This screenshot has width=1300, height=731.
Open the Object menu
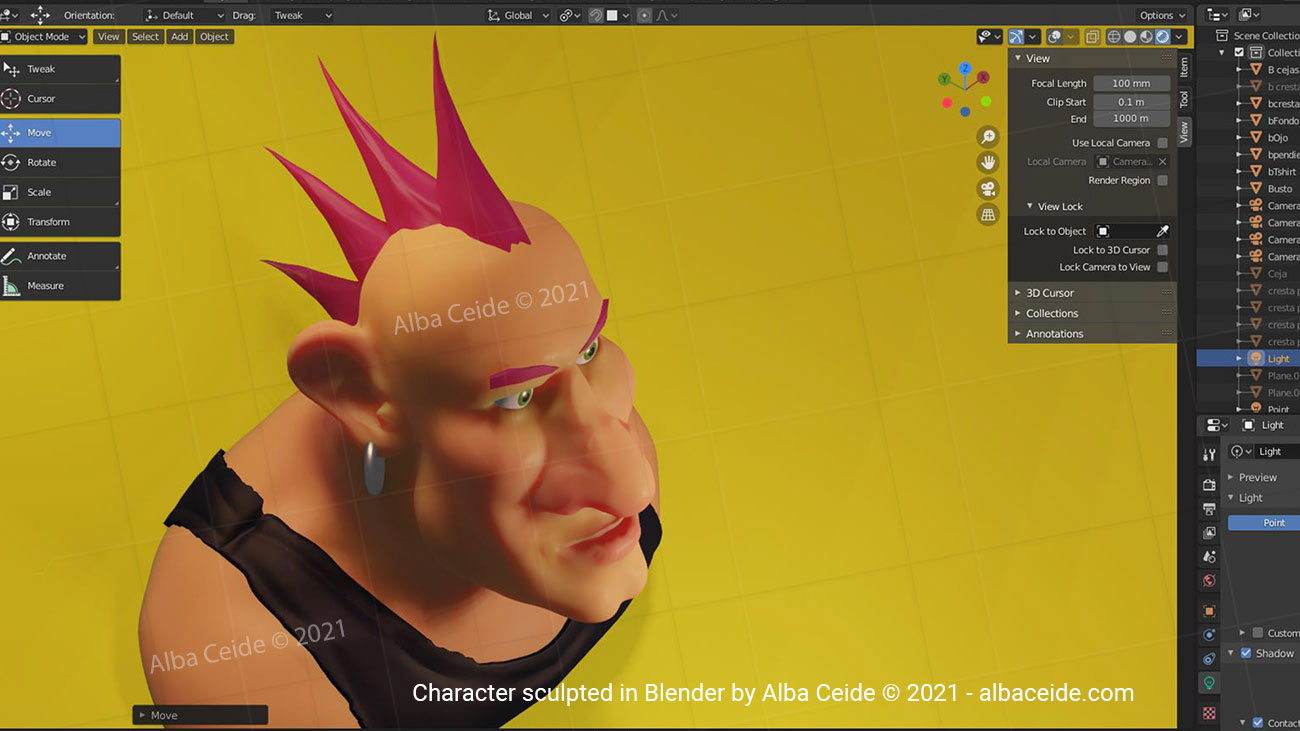(x=214, y=37)
